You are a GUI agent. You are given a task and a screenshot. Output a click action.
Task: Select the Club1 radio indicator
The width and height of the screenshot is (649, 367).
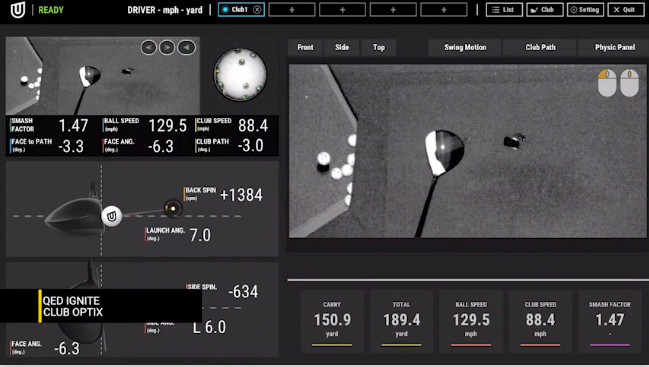(225, 10)
